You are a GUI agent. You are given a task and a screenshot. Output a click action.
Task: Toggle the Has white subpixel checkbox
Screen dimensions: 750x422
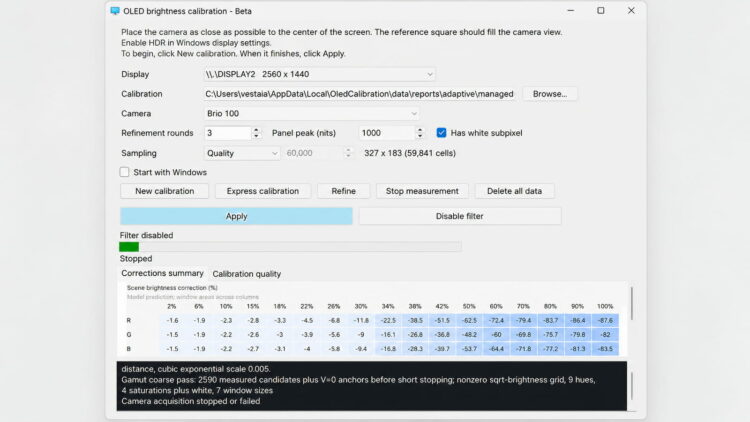[x=441, y=133]
